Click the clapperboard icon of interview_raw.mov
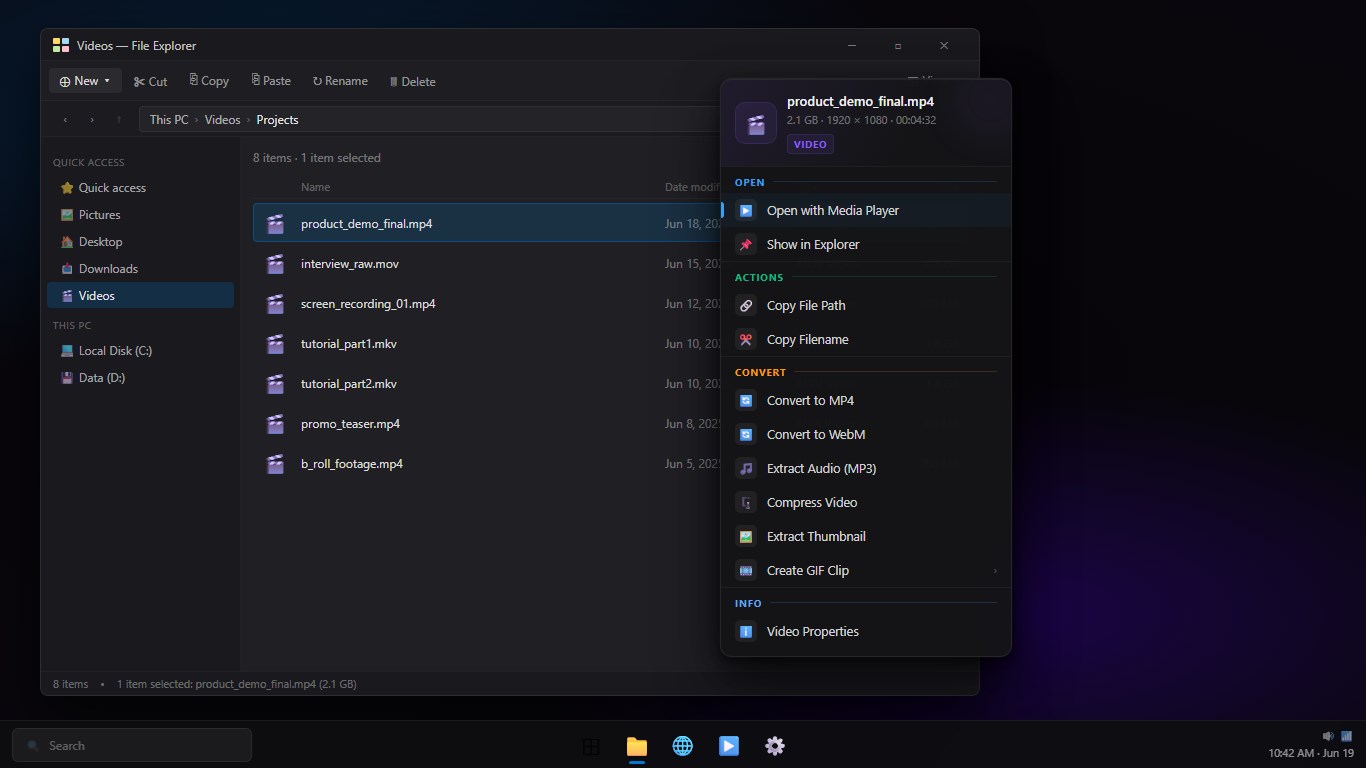This screenshot has height=768, width=1366. (x=275, y=264)
